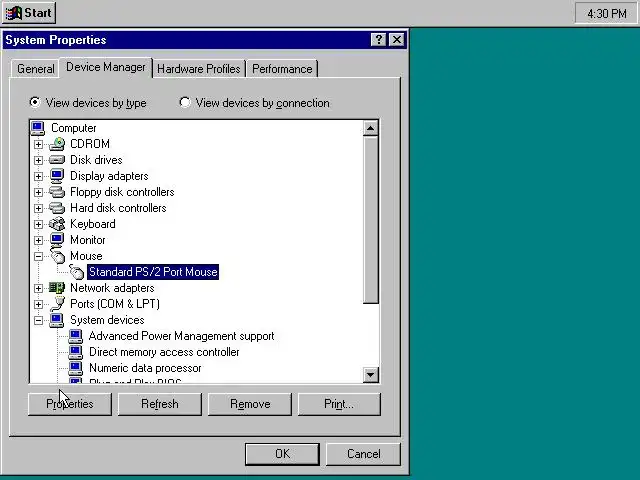Select the Standard PS/2 Port Mouse label
This screenshot has height=480, width=640.
[x=153, y=272]
